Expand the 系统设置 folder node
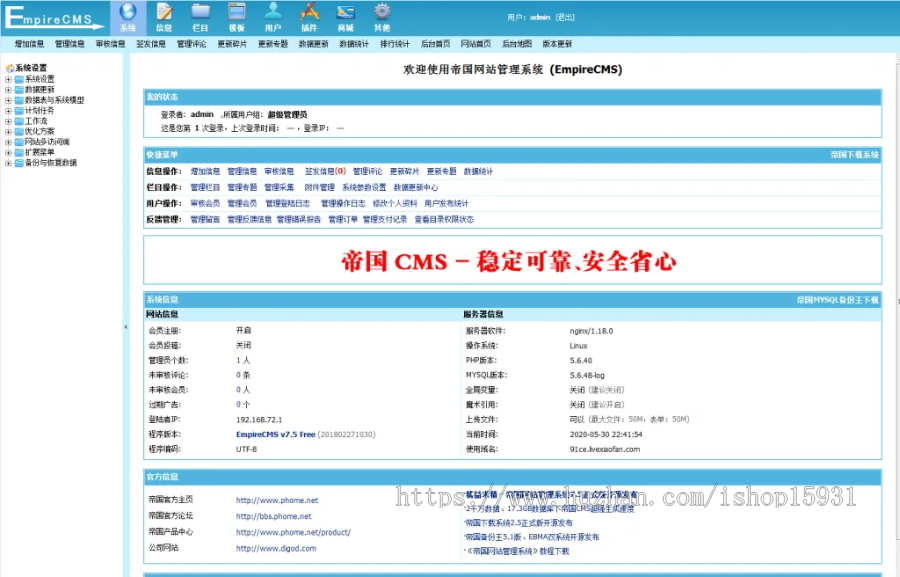Viewport: 900px width, 577px height. pyautogui.click(x=8, y=79)
